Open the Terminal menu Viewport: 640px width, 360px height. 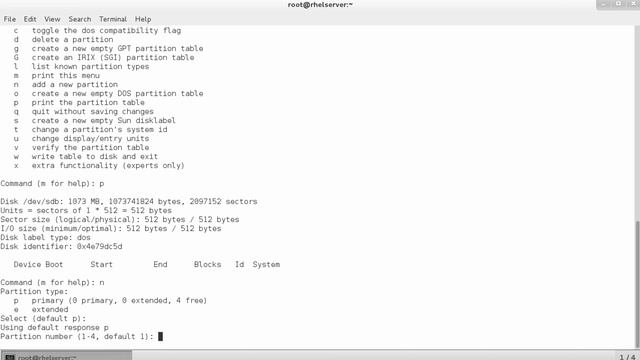click(113, 19)
